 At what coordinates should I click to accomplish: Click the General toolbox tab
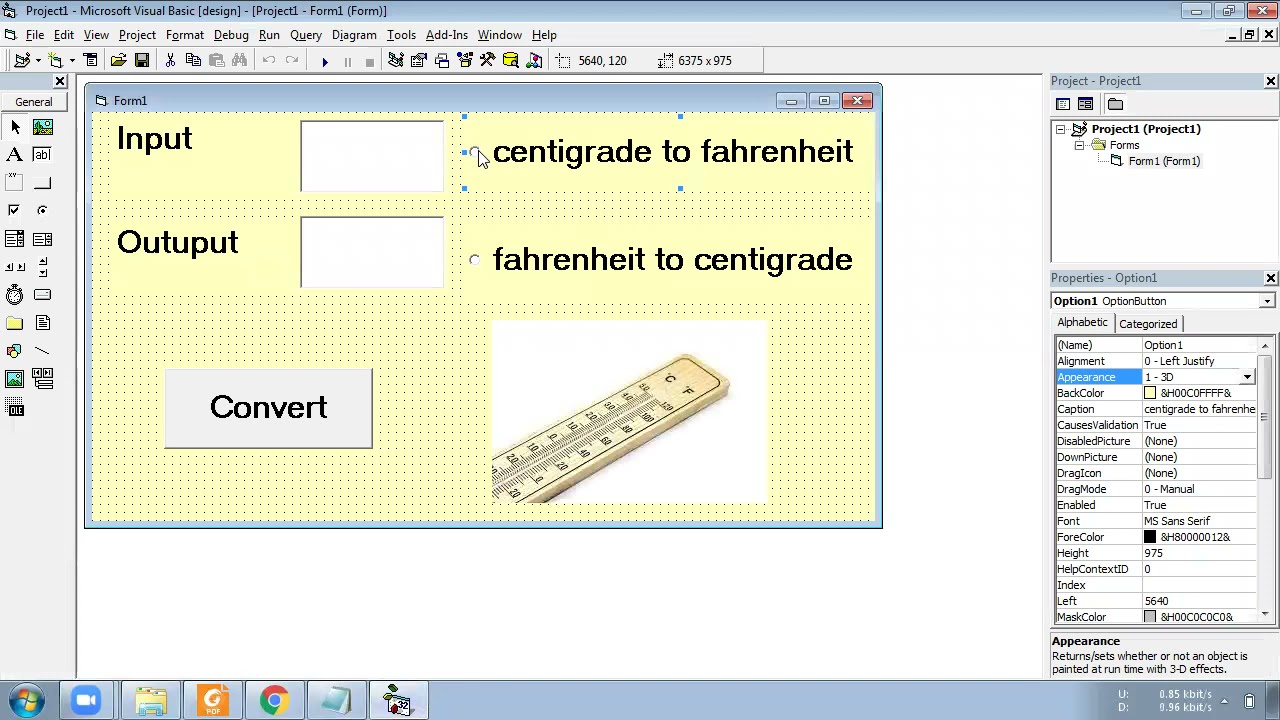(34, 102)
